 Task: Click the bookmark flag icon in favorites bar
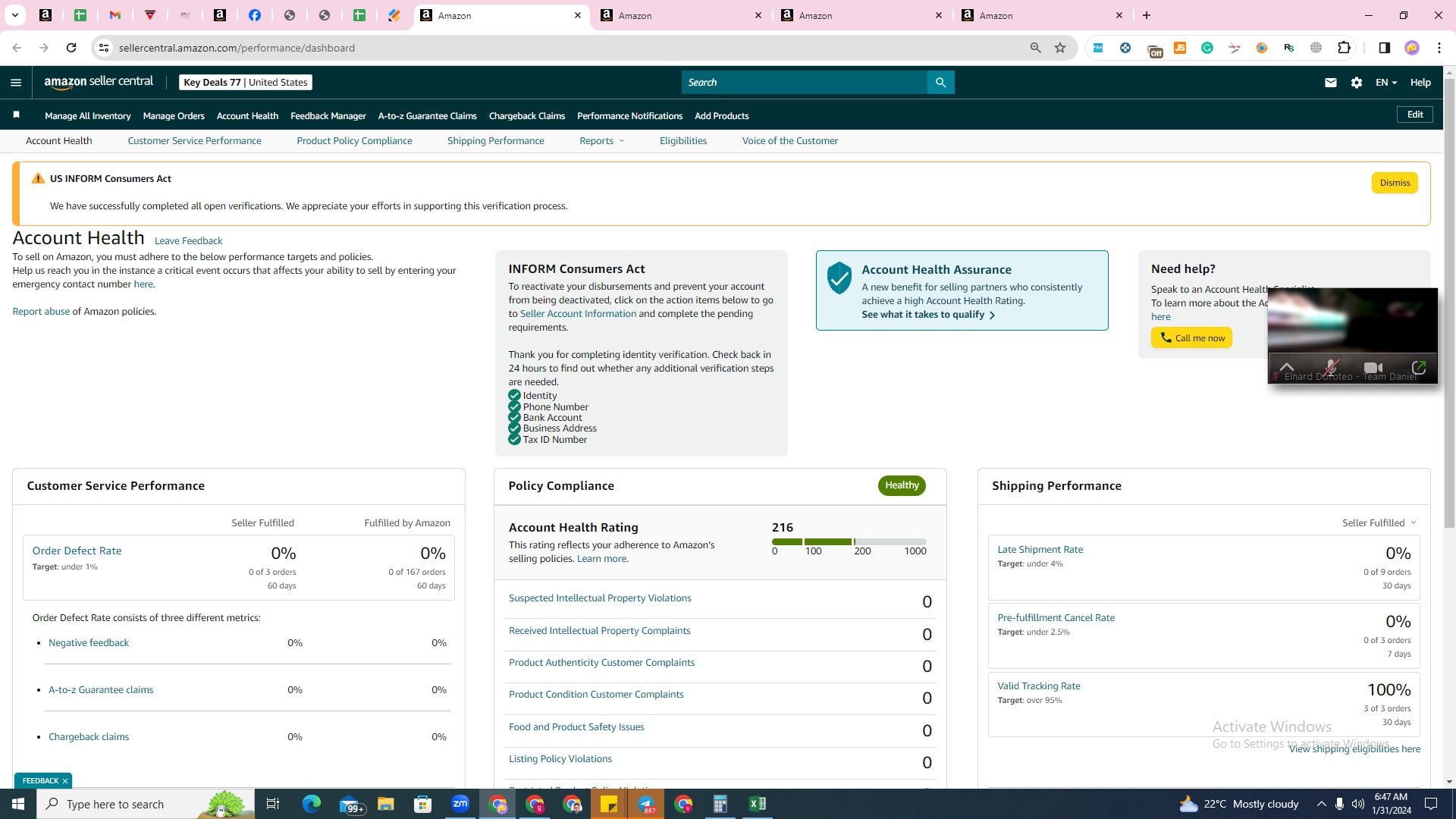pyautogui.click(x=16, y=115)
